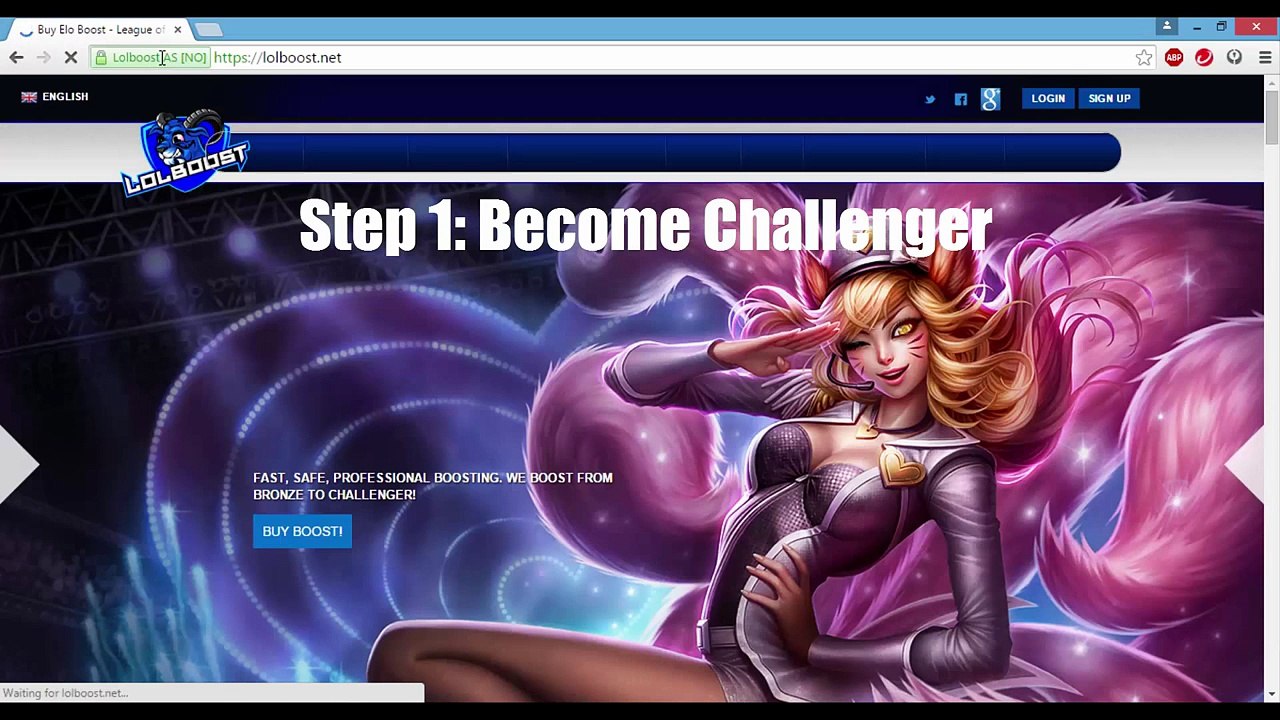1280x720 pixels.
Task: Bookmark this page with the star icon
Action: [1144, 58]
